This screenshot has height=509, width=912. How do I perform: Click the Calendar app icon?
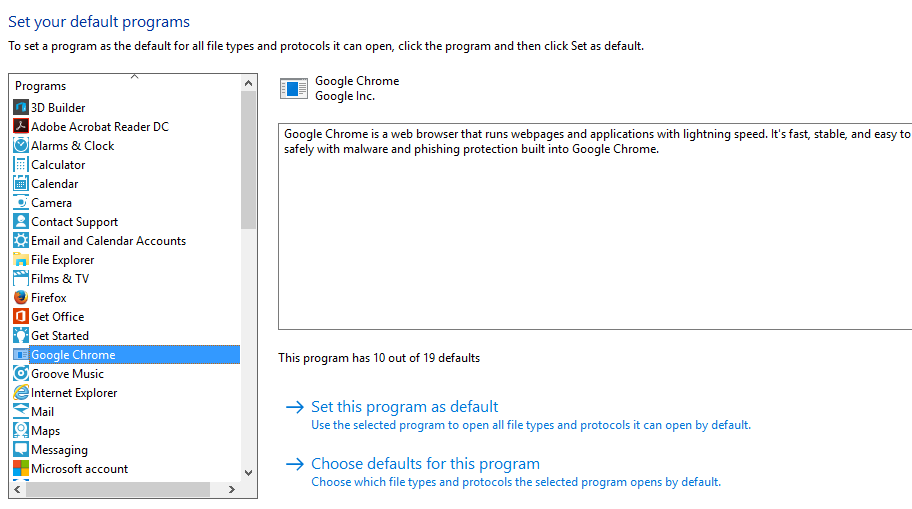tap(21, 184)
